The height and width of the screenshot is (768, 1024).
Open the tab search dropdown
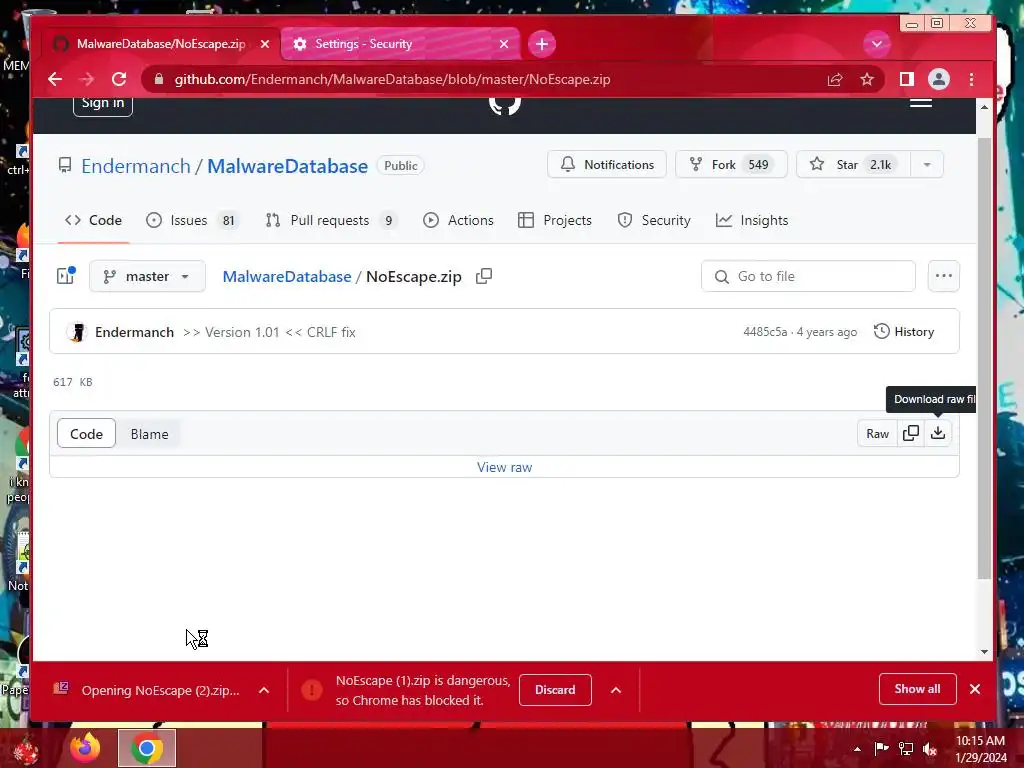coord(877,44)
